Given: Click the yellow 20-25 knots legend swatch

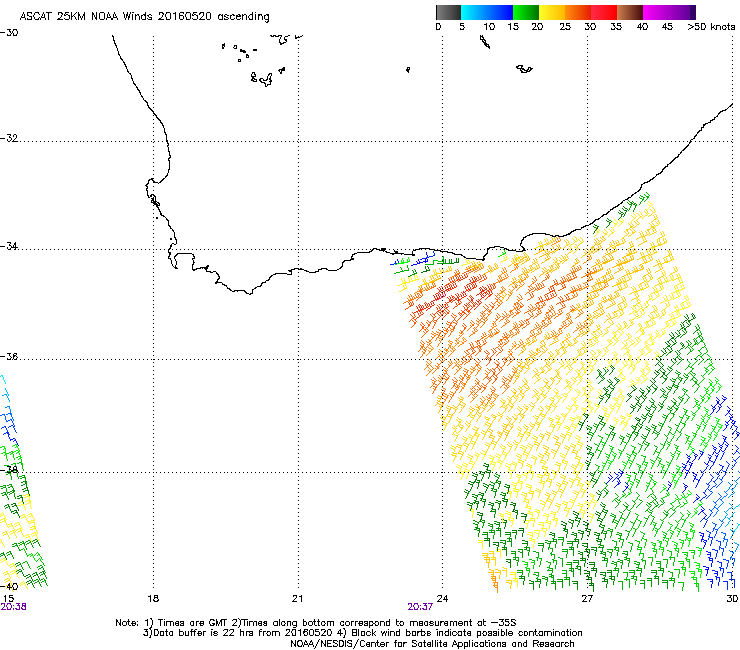Looking at the screenshot, I should [x=552, y=12].
